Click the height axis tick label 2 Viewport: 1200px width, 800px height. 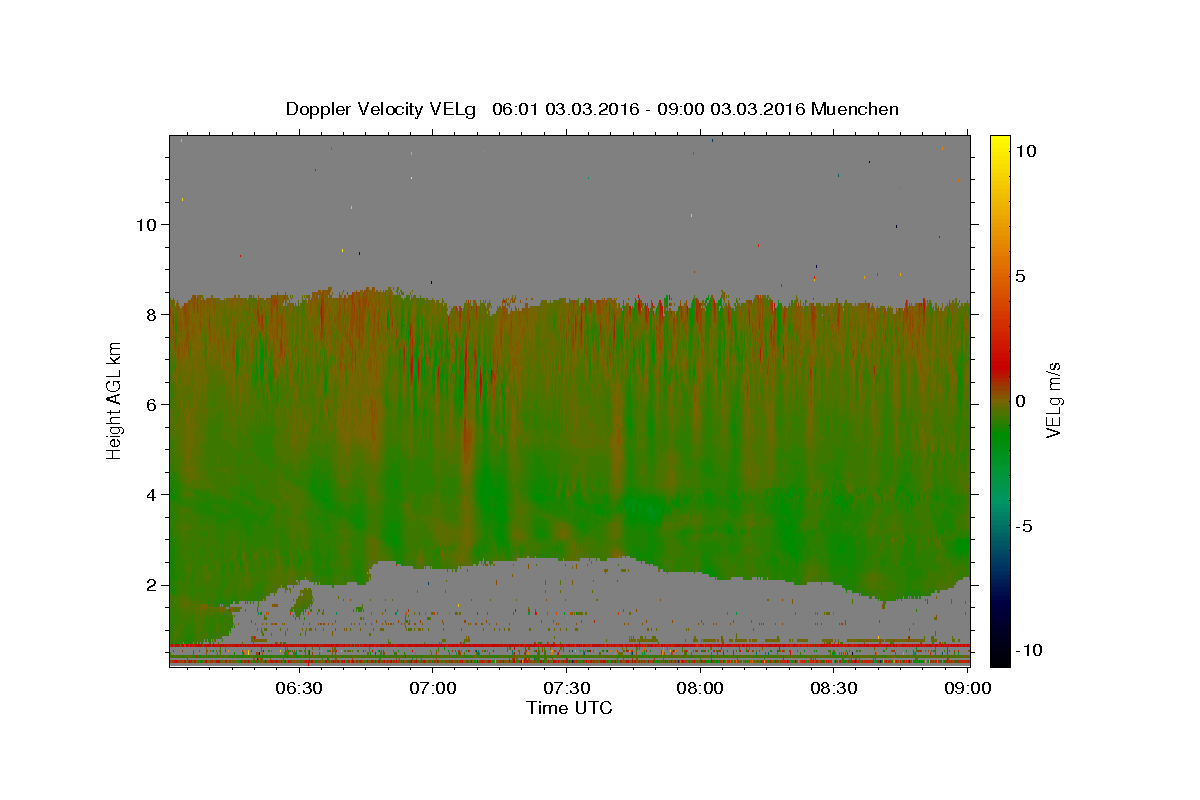(x=152, y=584)
